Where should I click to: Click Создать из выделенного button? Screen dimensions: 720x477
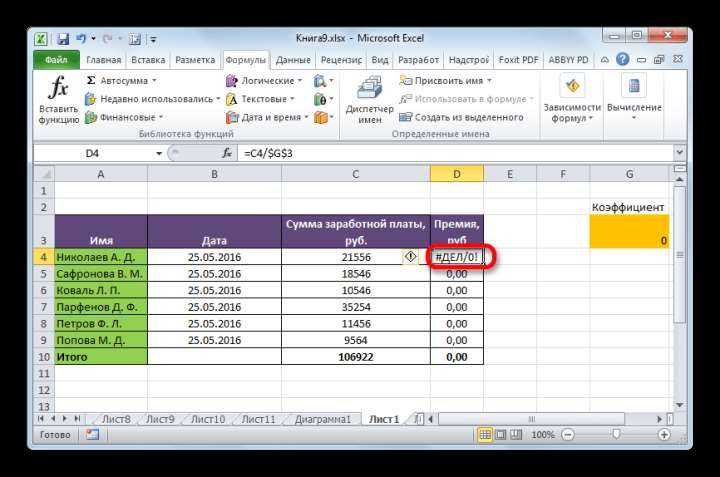coord(461,118)
